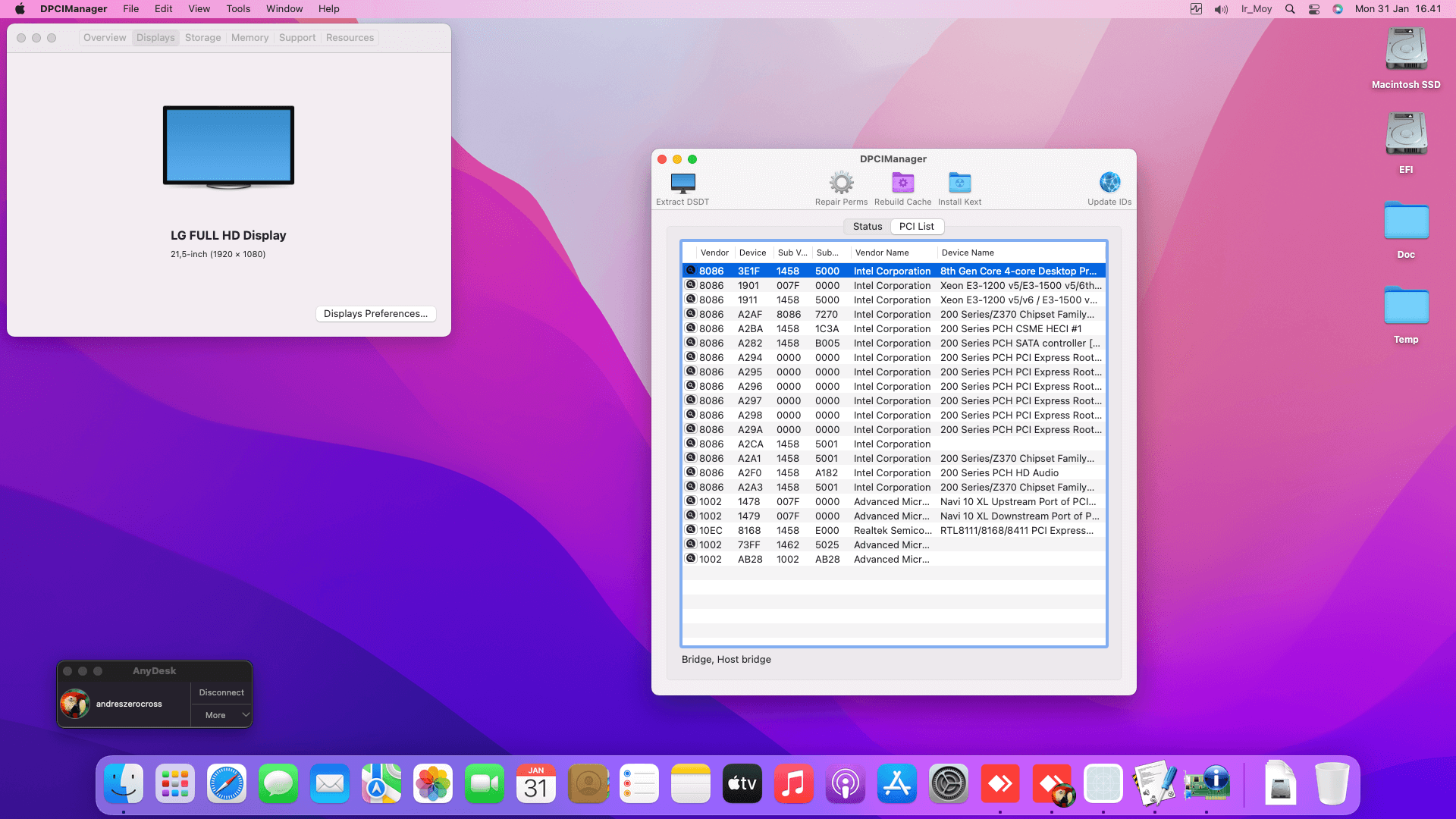Viewport: 1456px width, 819px height.
Task: Click the Update IDs globe icon
Action: 1109,183
